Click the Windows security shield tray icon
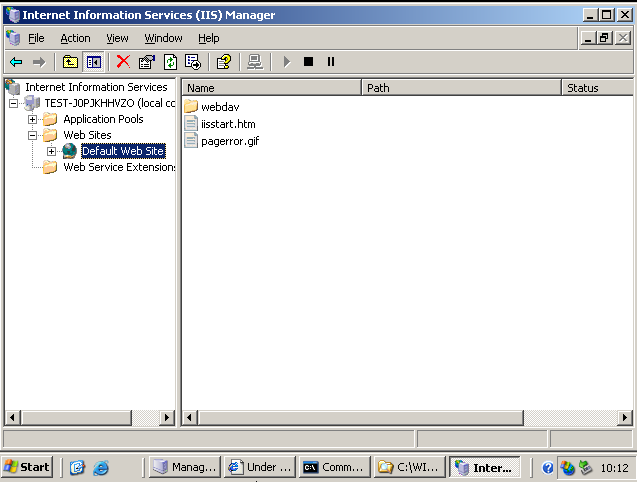 click(567, 468)
